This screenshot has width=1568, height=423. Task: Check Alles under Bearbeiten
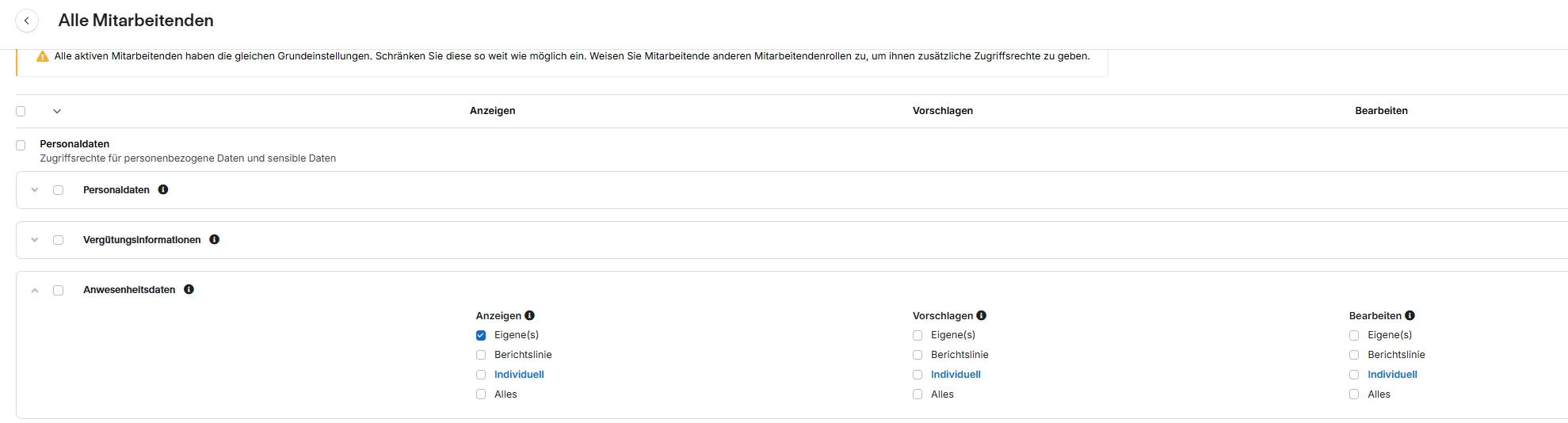pyautogui.click(x=1354, y=394)
